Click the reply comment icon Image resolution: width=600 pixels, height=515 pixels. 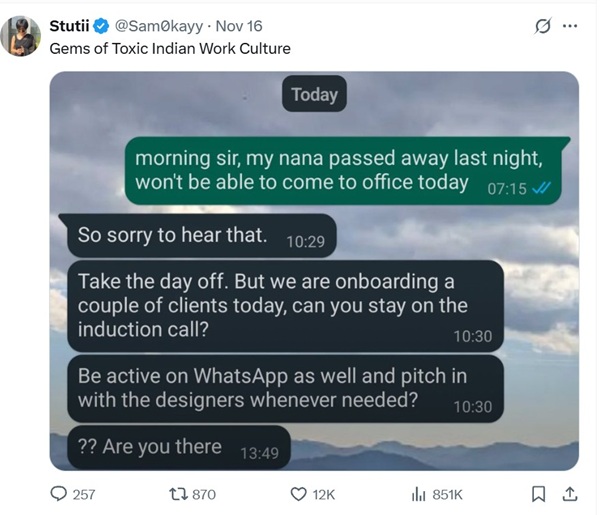(x=59, y=493)
